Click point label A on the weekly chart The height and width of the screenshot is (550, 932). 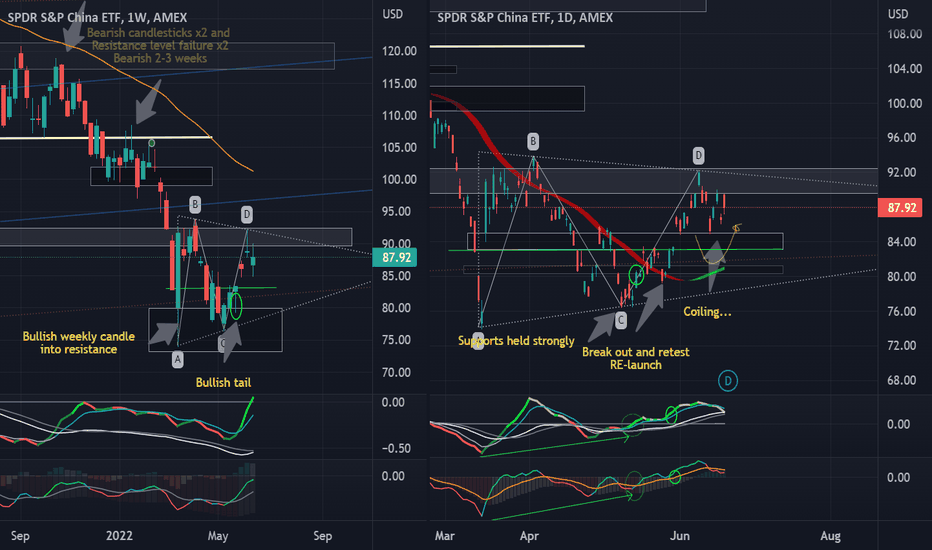pos(177,359)
